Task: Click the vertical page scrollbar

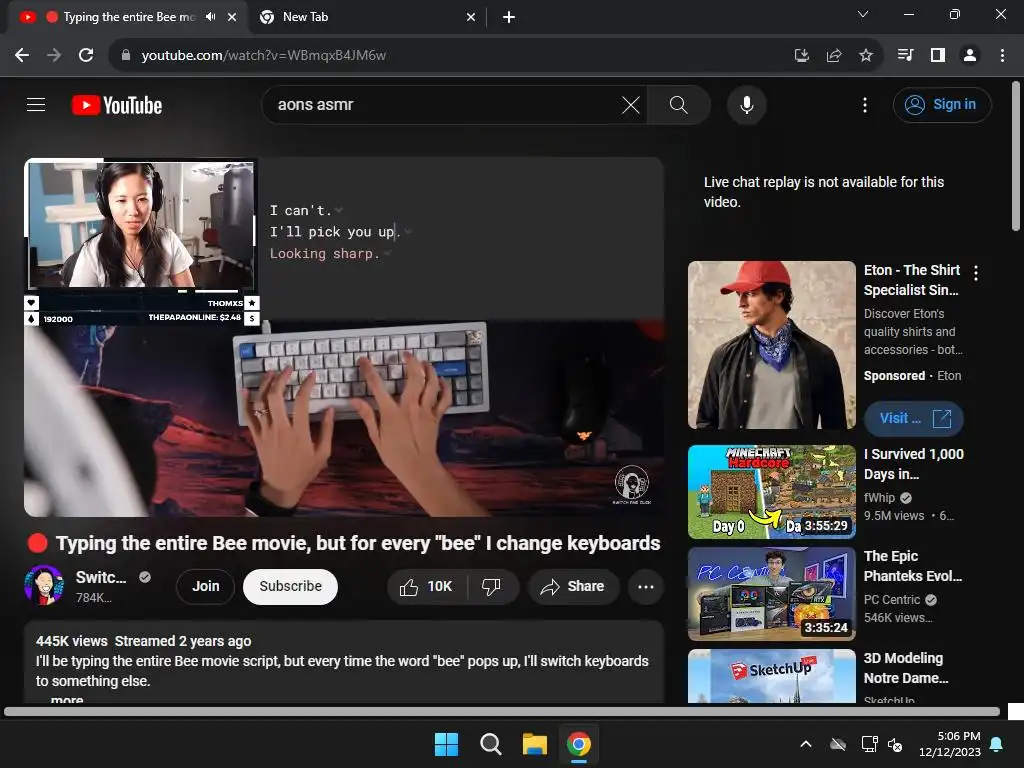Action: [1016, 157]
